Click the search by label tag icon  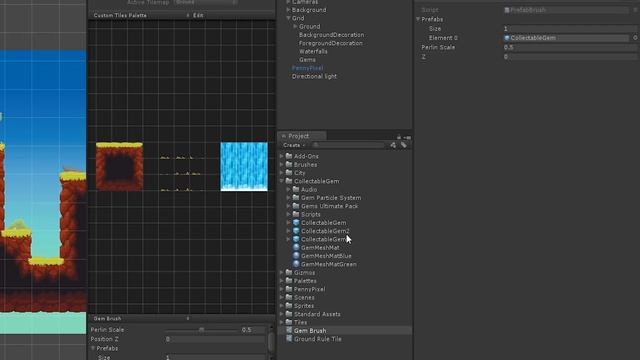click(x=404, y=145)
